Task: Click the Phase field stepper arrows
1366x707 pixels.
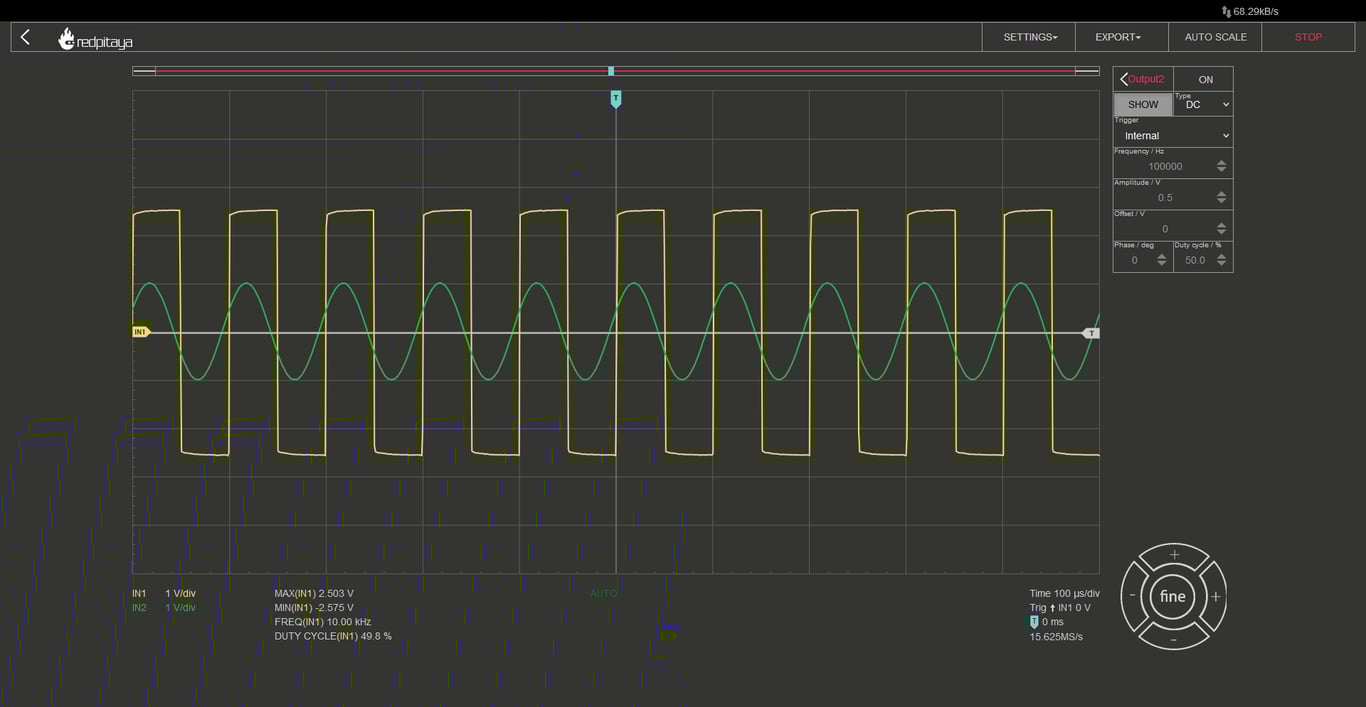Action: 1161,260
